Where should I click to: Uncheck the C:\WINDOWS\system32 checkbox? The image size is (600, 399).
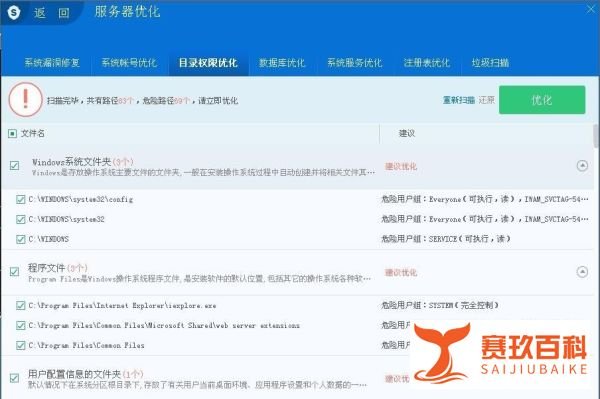tap(21, 219)
